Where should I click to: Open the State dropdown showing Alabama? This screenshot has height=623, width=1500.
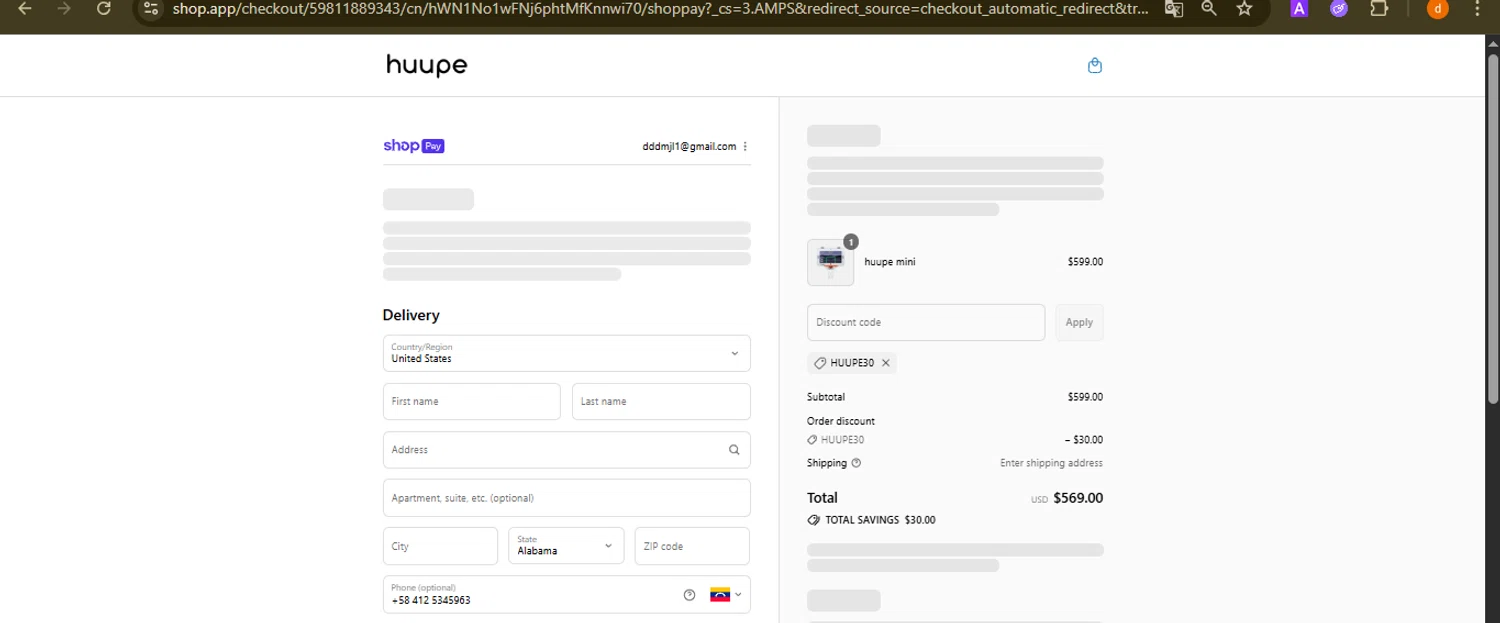pyautogui.click(x=566, y=546)
